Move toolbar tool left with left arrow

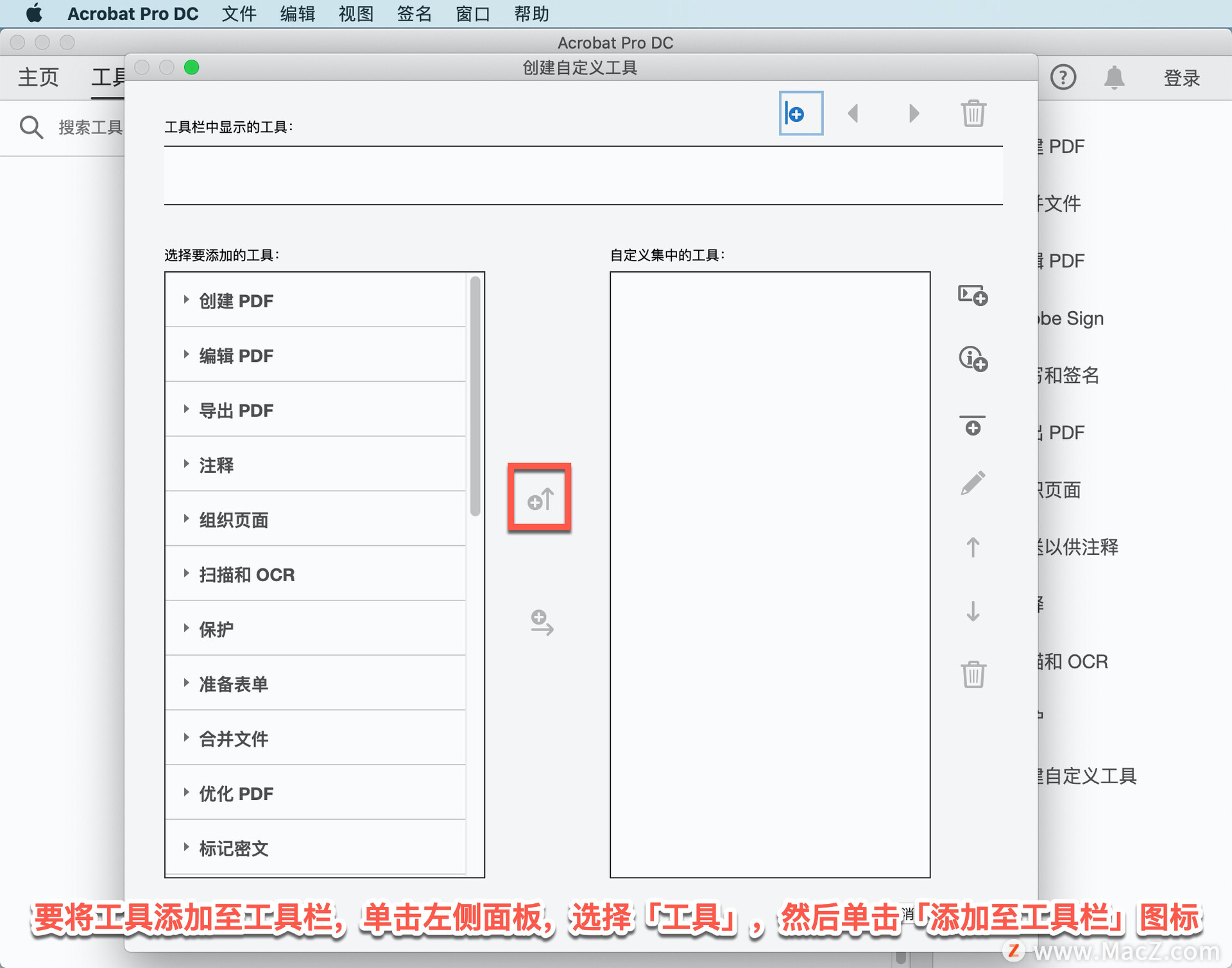point(853,114)
